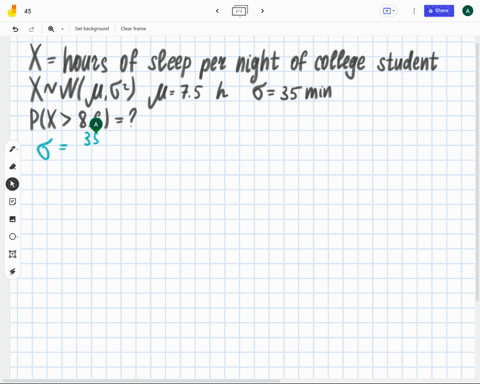
Task: Undo the last stroke
Action: coord(15,29)
